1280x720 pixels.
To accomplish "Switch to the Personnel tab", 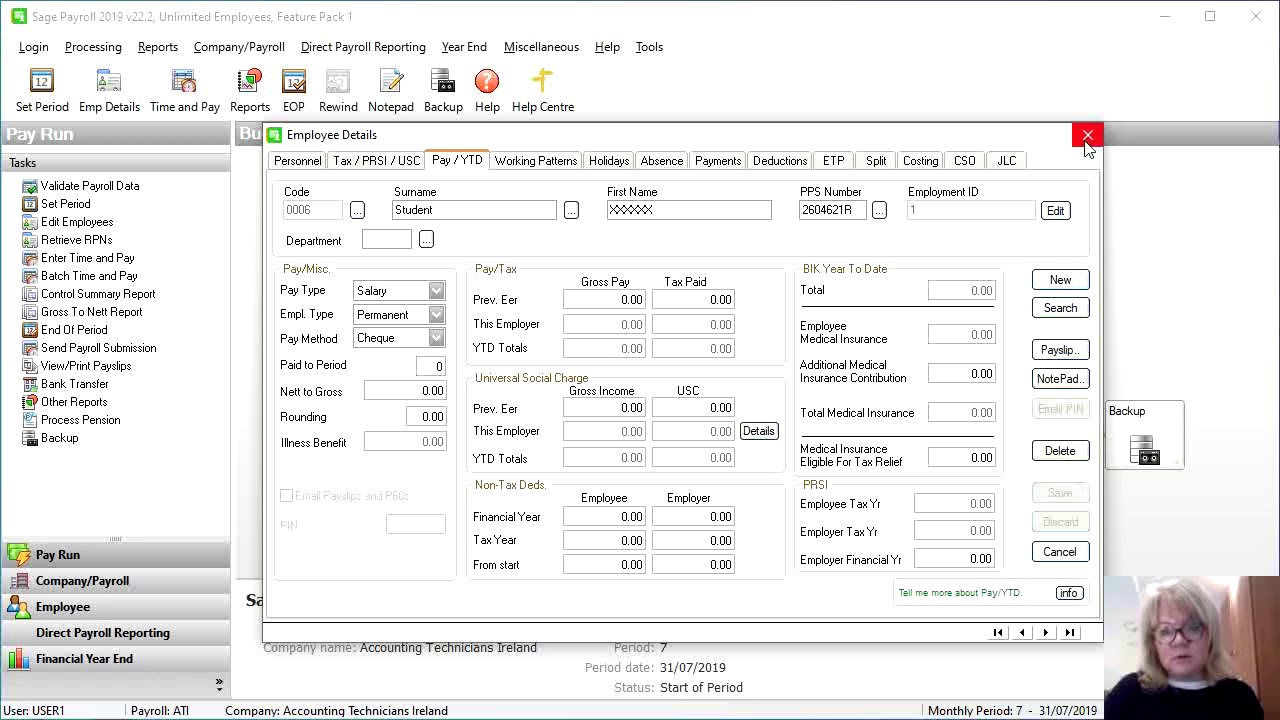I will pyautogui.click(x=298, y=161).
